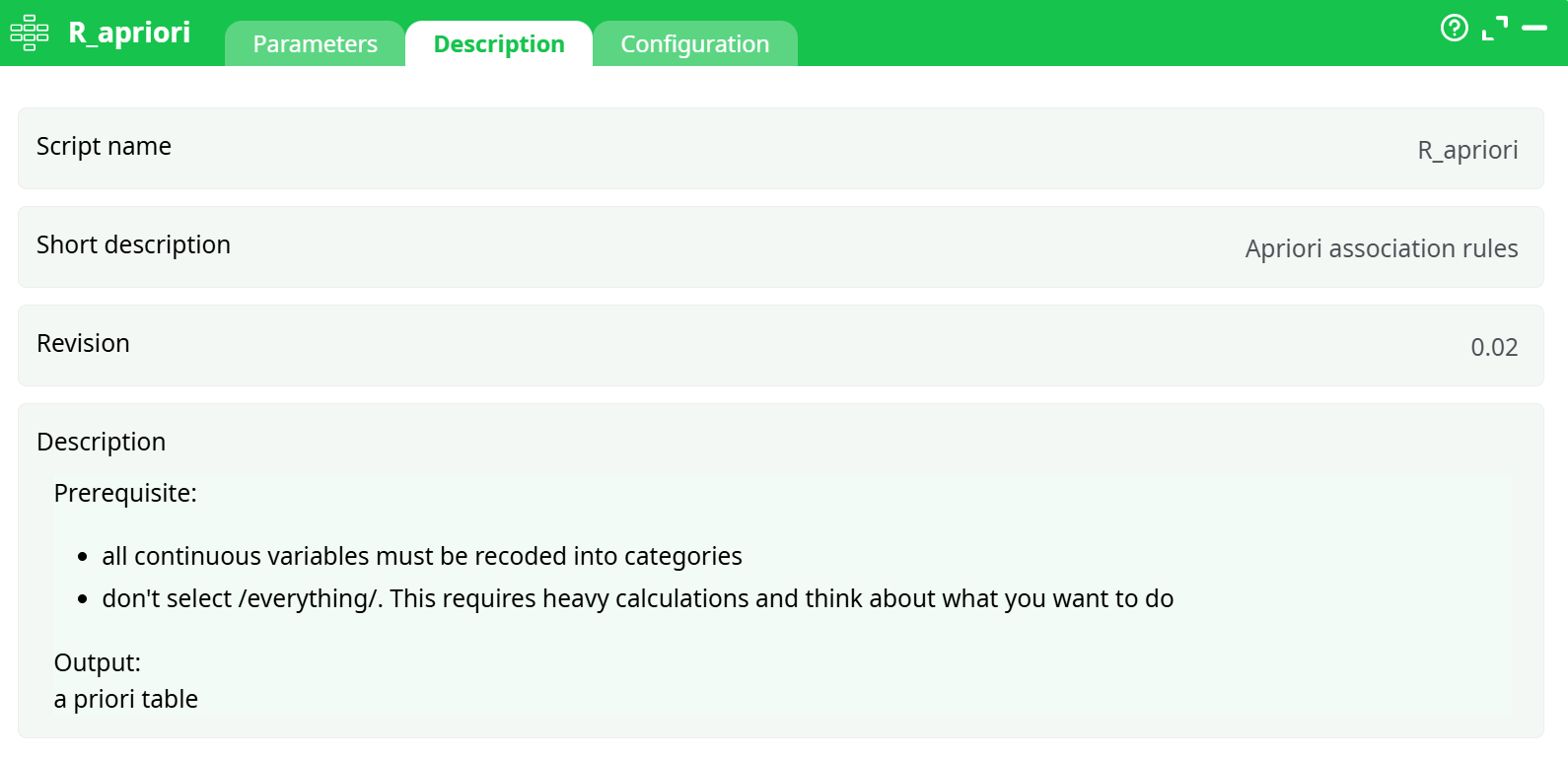Click the R_apriori title in header
Viewport: 1568px width, 758px height.
point(129,33)
